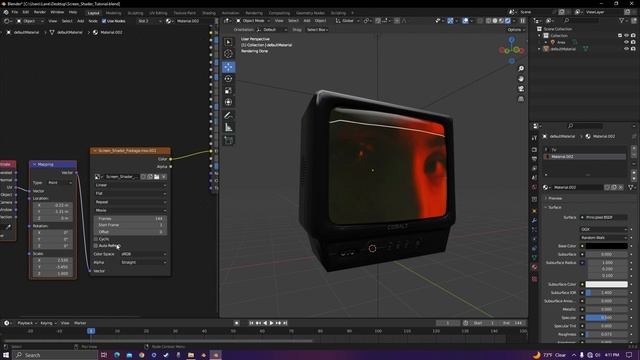640x360 pixels.
Task: Switch to solid viewport shading mode
Action: point(495,21)
